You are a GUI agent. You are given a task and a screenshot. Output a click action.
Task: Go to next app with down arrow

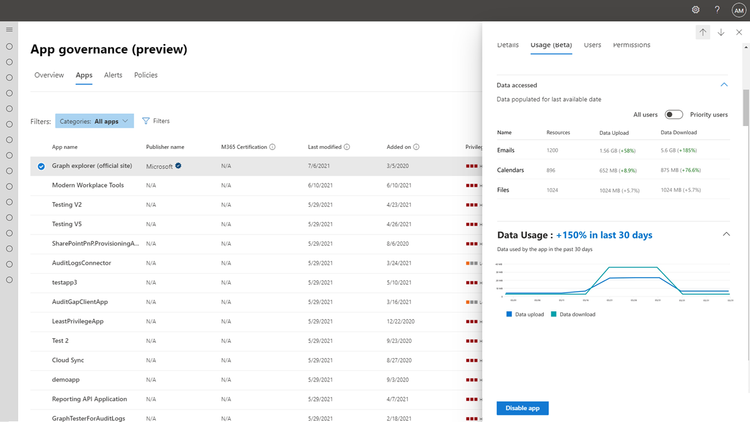point(721,32)
